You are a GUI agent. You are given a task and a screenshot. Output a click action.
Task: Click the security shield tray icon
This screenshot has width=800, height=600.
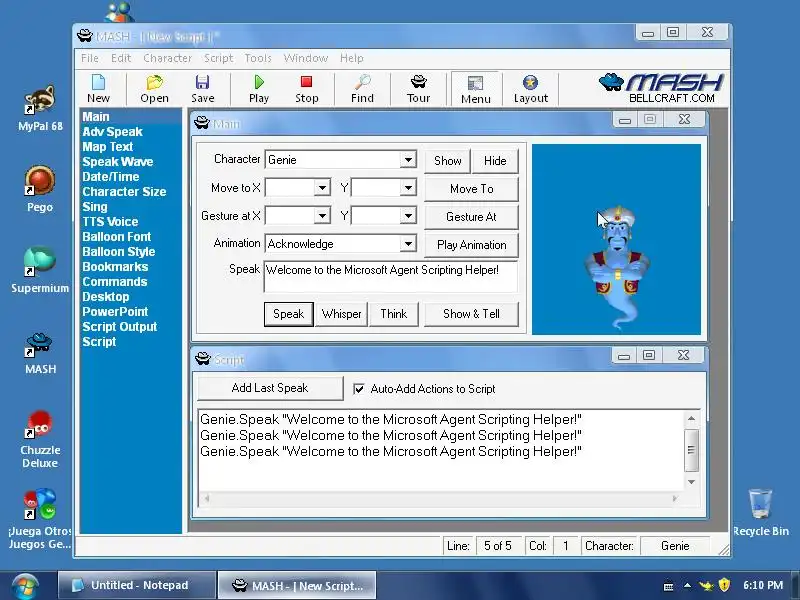click(724, 585)
